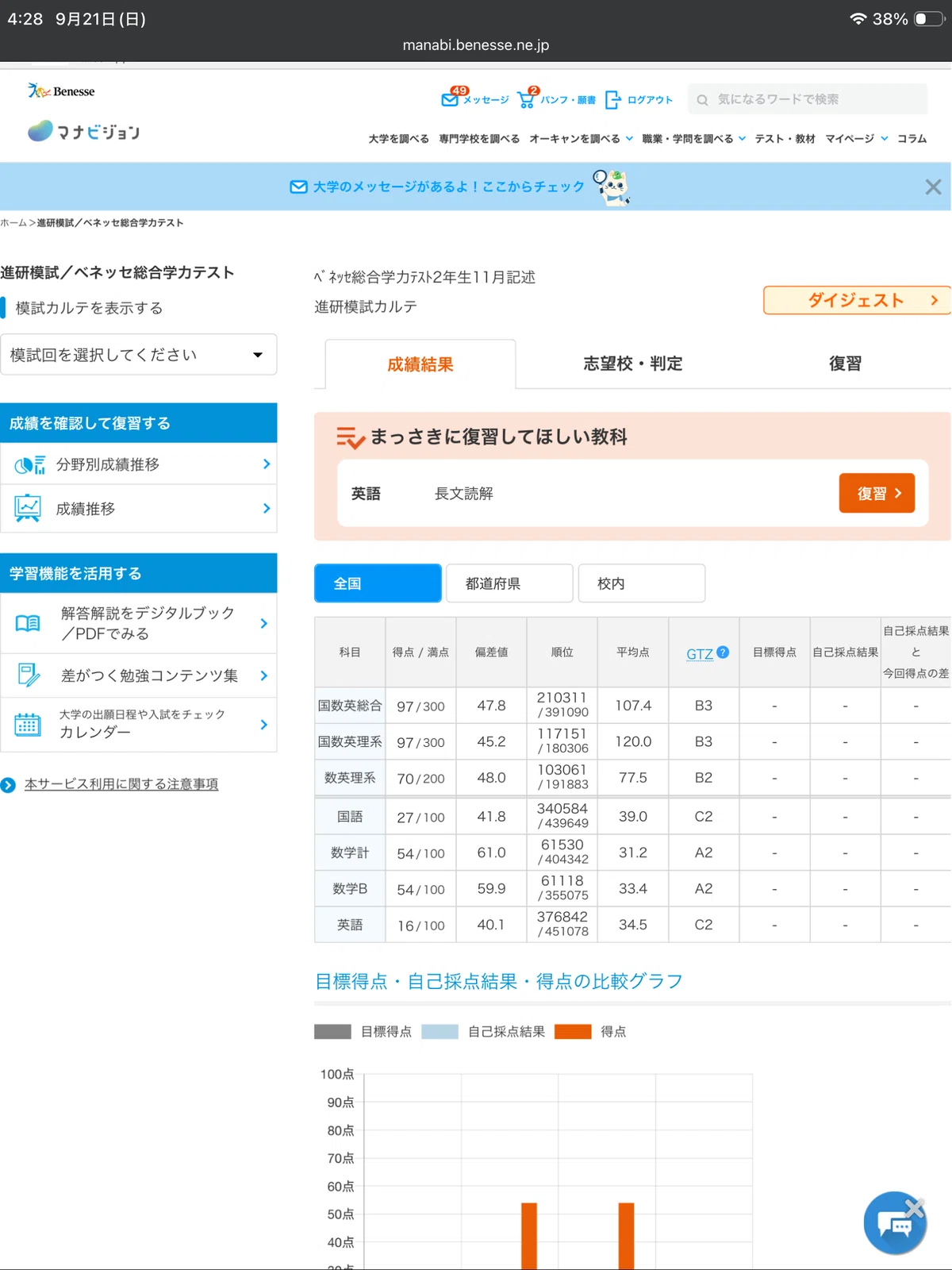
Task: Click the orange 得点 legend swatch
Action: (x=573, y=1031)
